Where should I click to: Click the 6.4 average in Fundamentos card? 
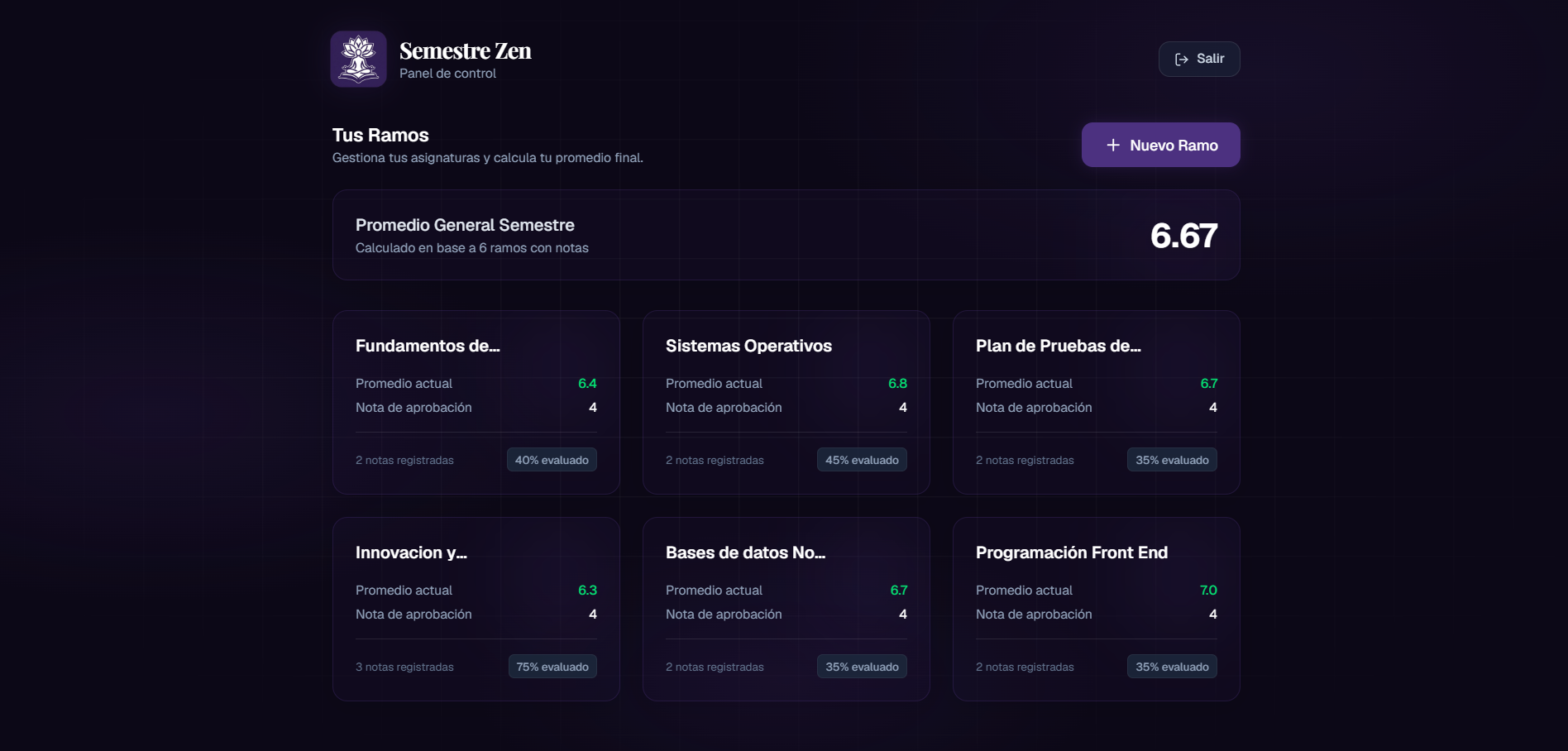[587, 384]
